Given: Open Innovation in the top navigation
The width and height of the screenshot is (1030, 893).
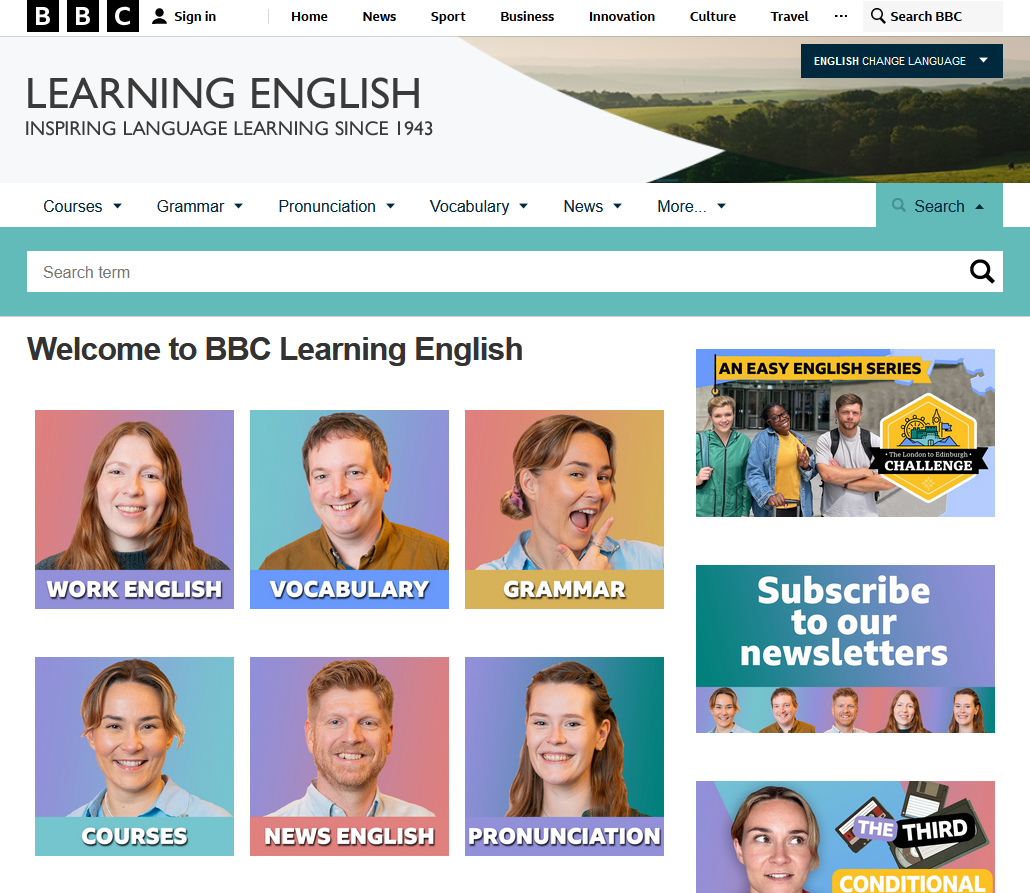Looking at the screenshot, I should click(621, 16).
